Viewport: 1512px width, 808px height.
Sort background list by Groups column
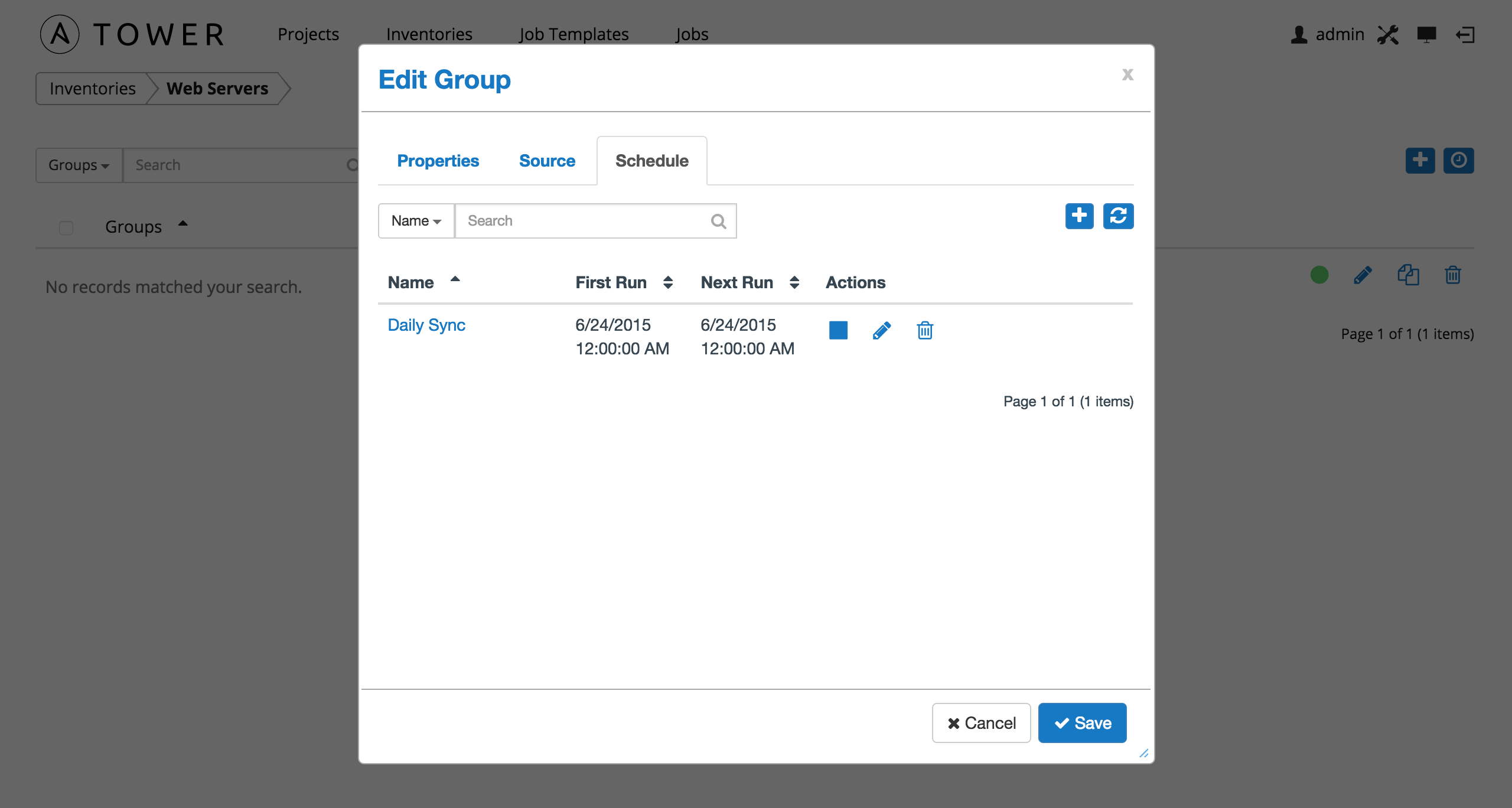(146, 227)
